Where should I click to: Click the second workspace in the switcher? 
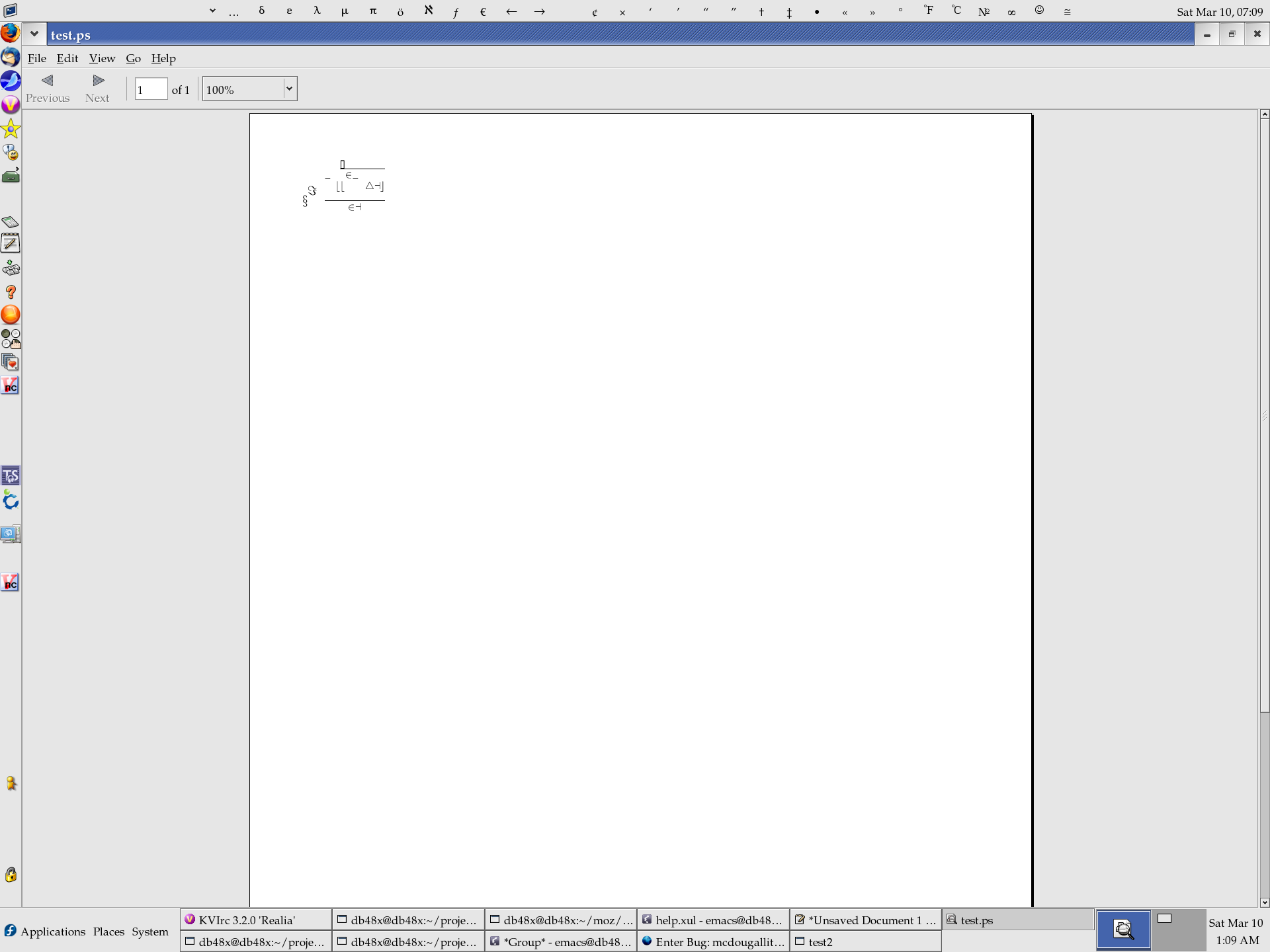(x=1177, y=930)
